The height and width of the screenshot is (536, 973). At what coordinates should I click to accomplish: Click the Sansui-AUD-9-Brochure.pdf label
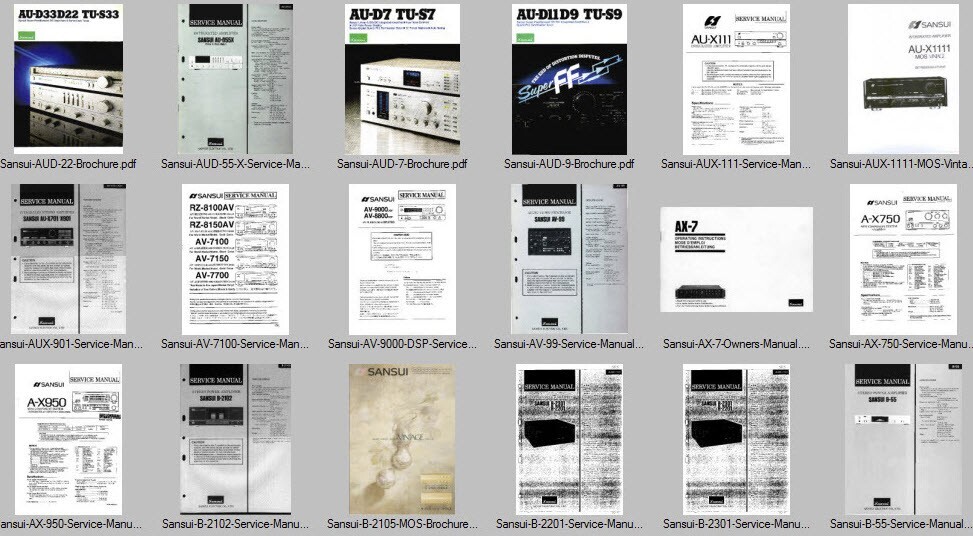(x=569, y=164)
